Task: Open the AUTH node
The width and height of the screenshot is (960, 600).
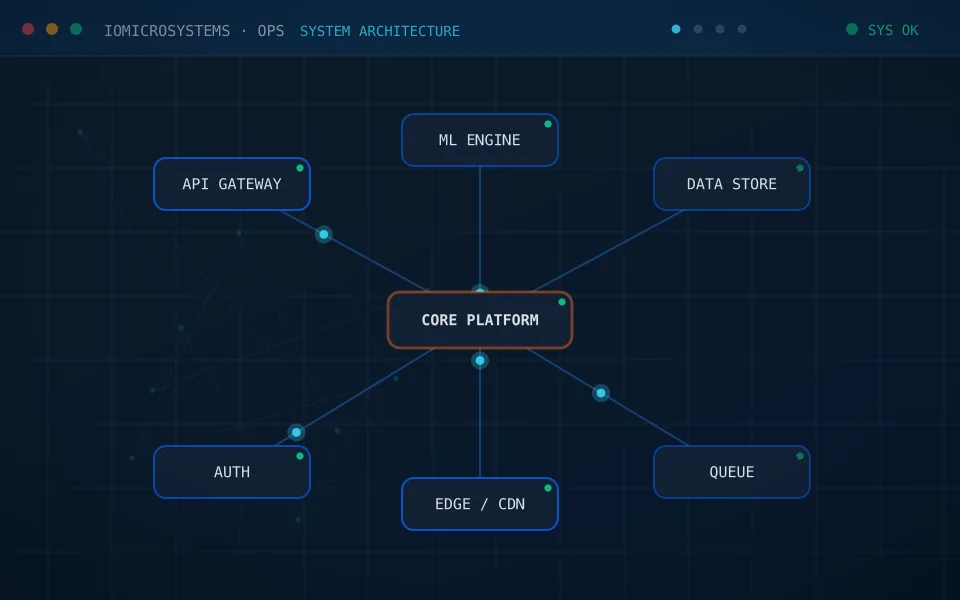Action: point(232,472)
